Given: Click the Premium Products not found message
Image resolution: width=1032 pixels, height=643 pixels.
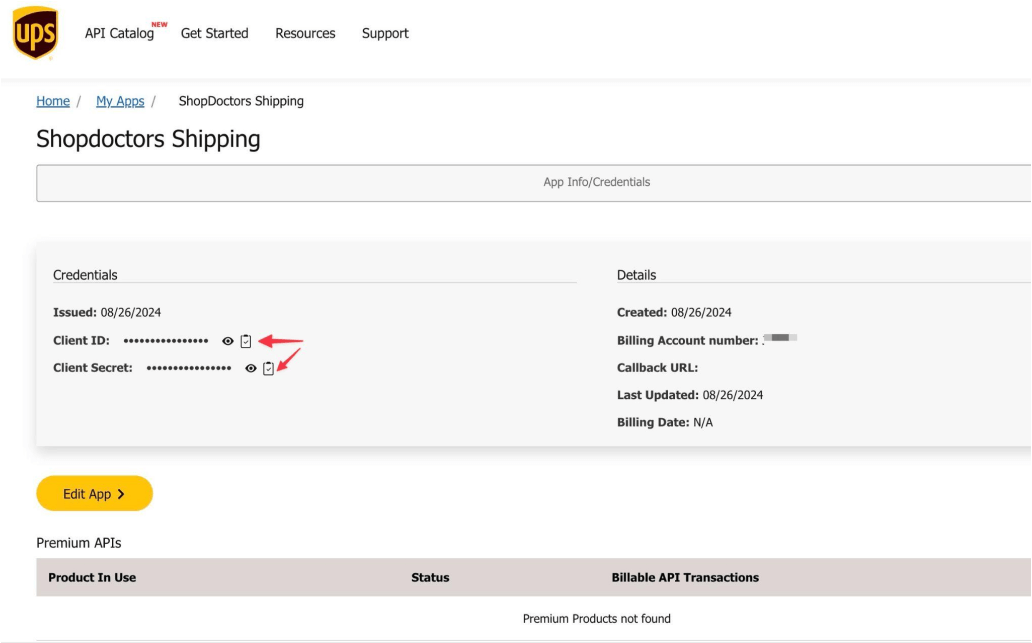Looking at the screenshot, I should click(597, 619).
